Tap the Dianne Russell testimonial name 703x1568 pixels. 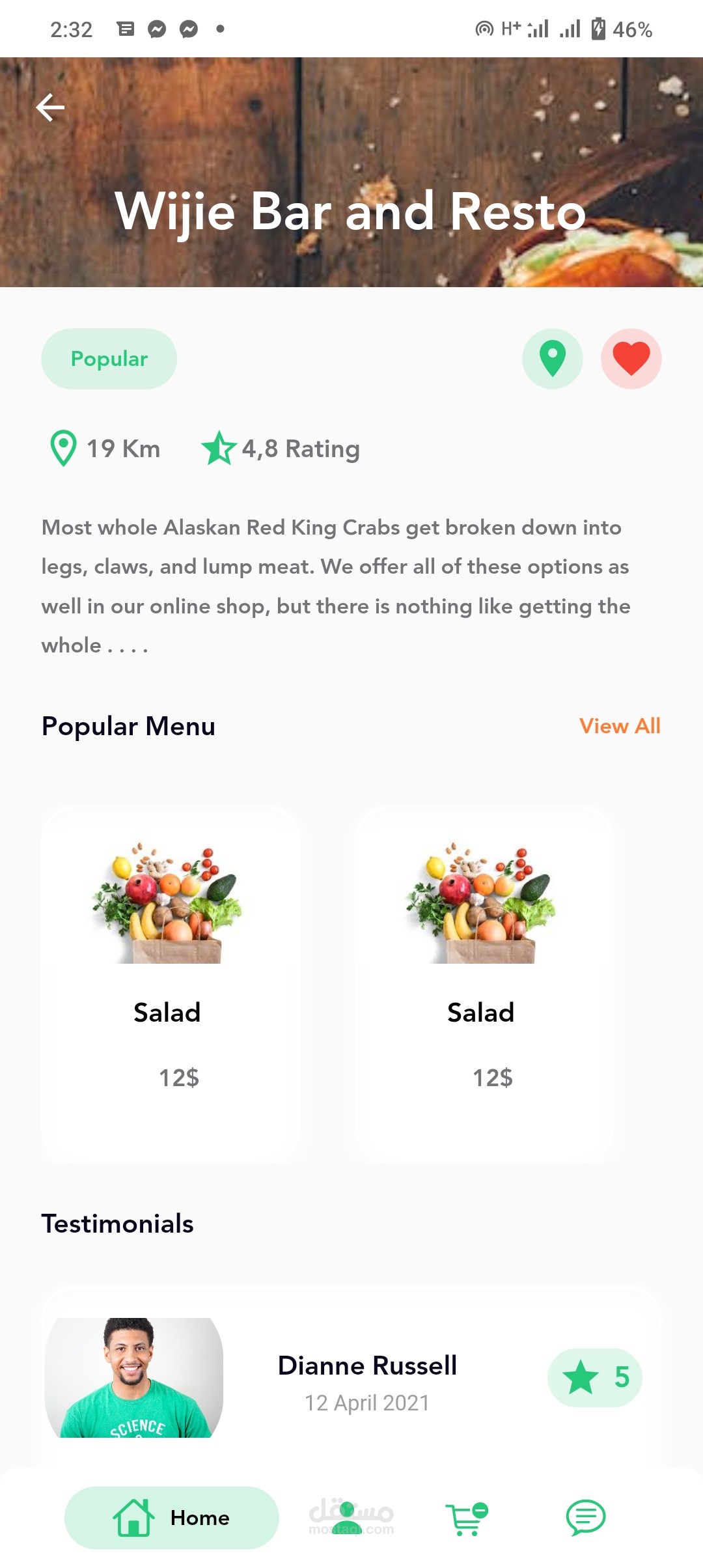click(367, 1365)
